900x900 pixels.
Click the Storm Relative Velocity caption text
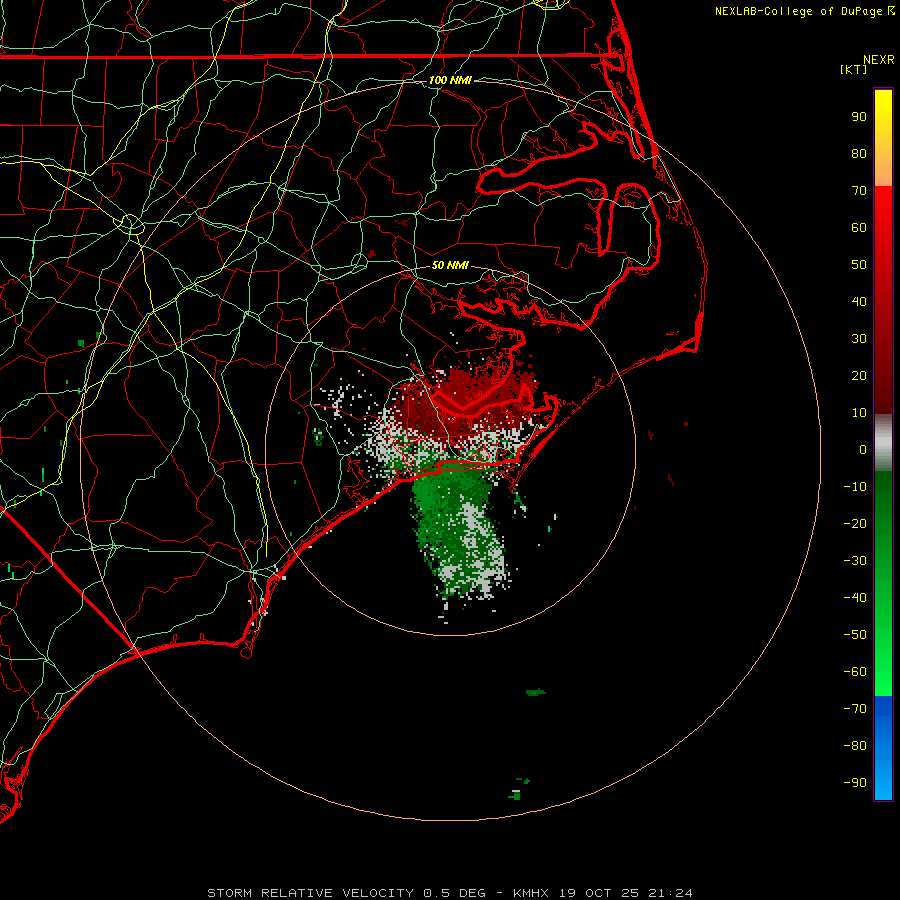tap(449, 893)
